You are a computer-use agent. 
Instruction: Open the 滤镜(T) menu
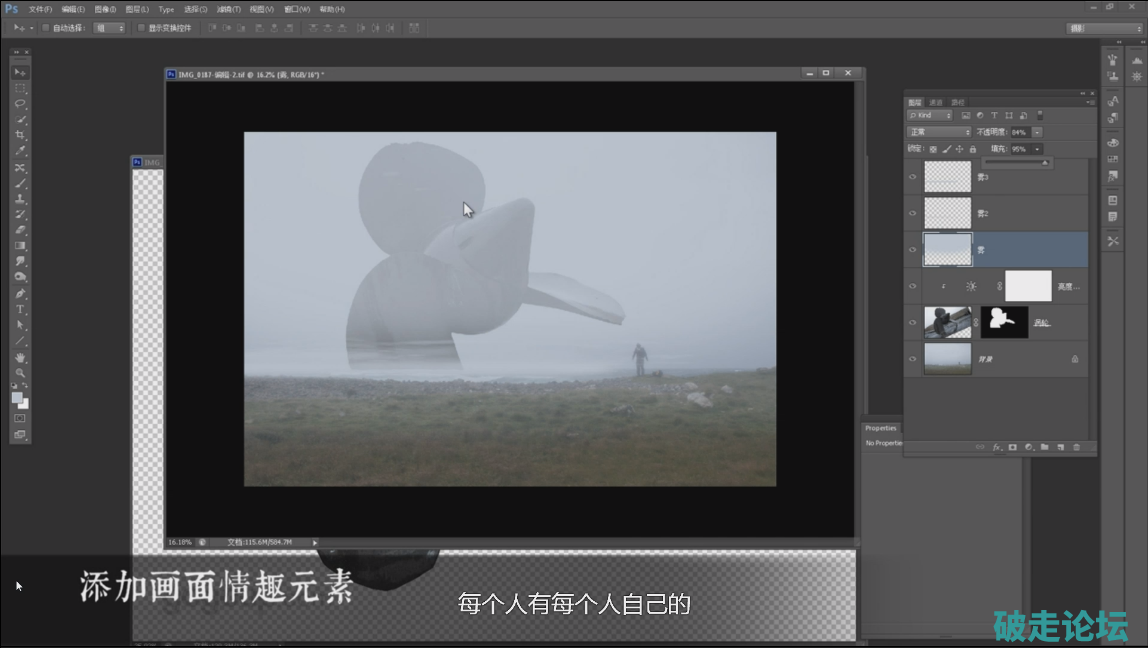tap(228, 9)
